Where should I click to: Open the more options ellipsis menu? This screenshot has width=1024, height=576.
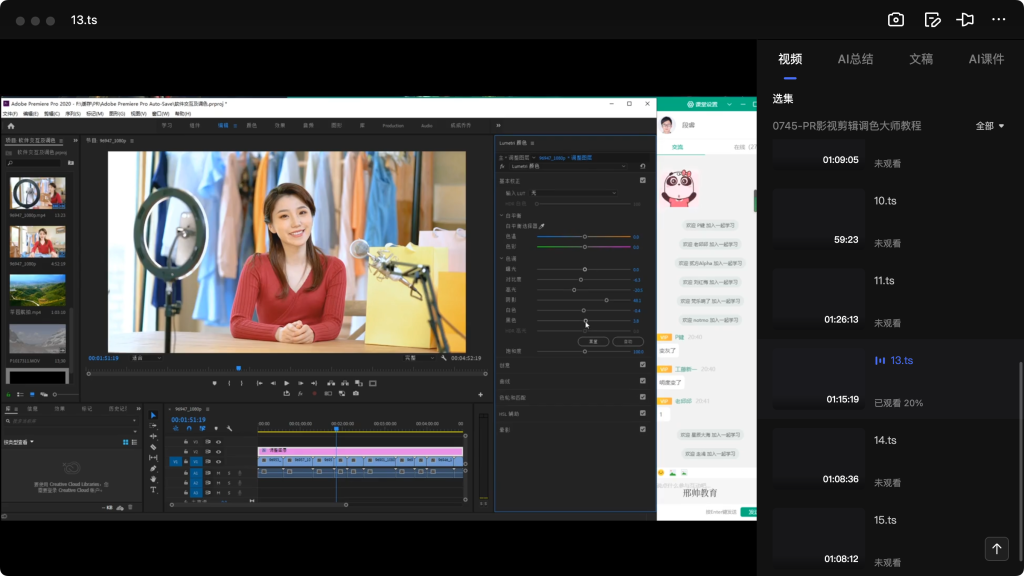pyautogui.click(x=999, y=20)
